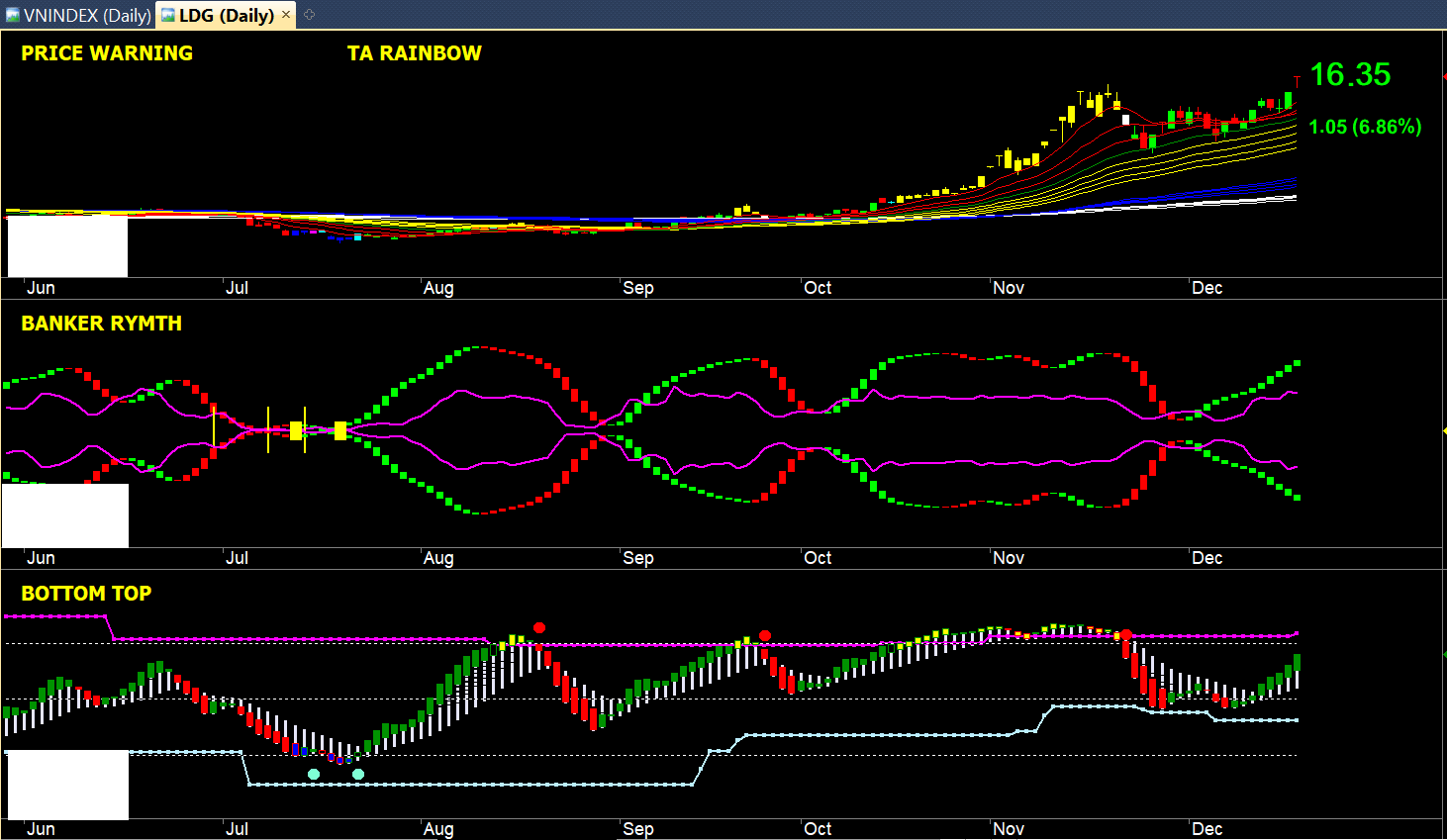Click the red arrow marker on price scale
The image size is (1447, 840).
click(x=1444, y=76)
